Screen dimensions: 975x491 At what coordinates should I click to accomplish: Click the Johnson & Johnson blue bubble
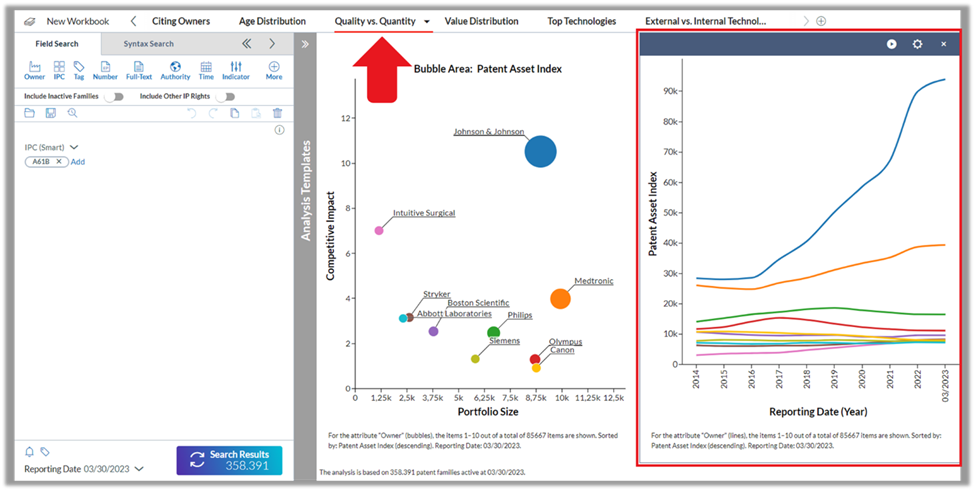(540, 152)
